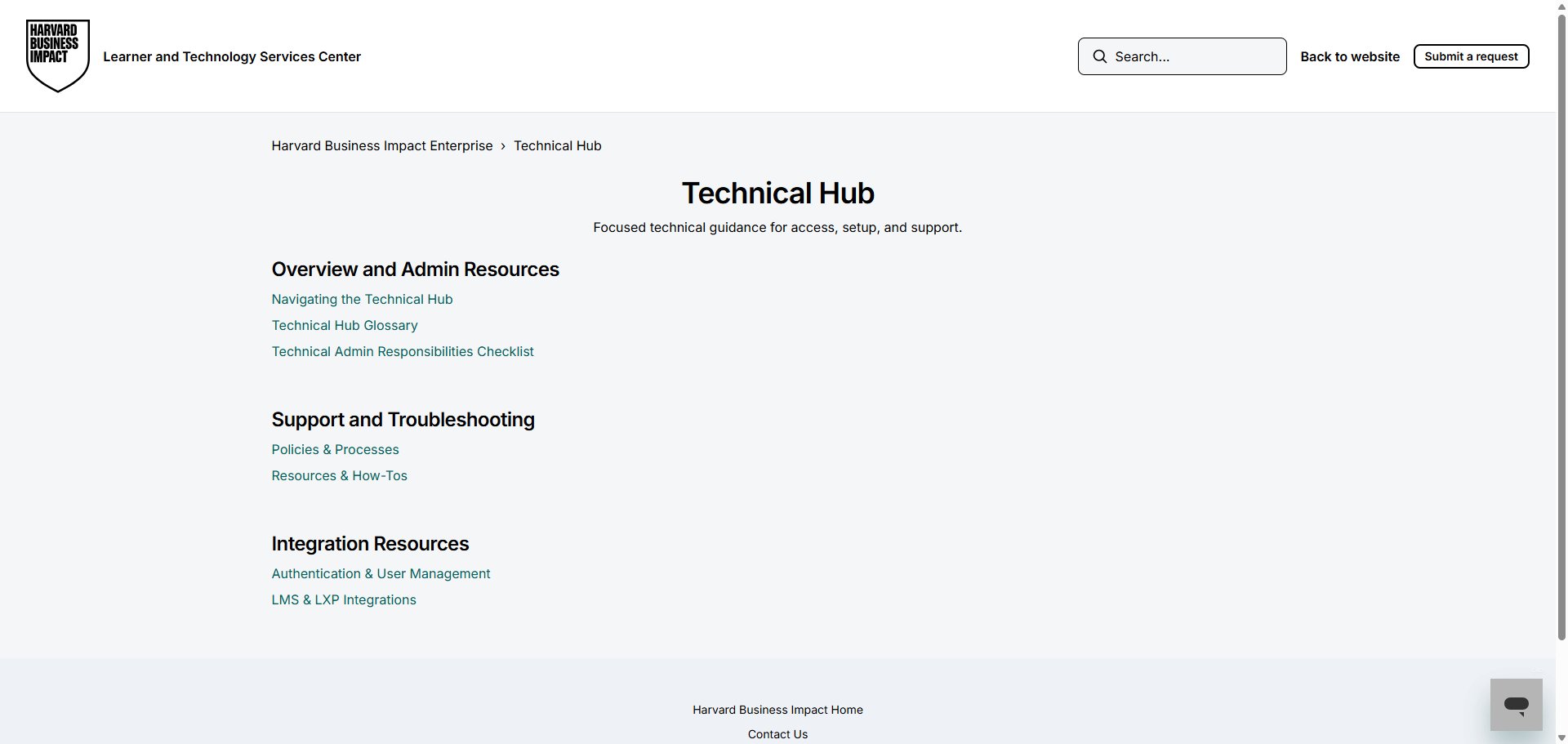Click the Harvard Business Impact shield logo
1568x744 pixels.
tap(57, 56)
